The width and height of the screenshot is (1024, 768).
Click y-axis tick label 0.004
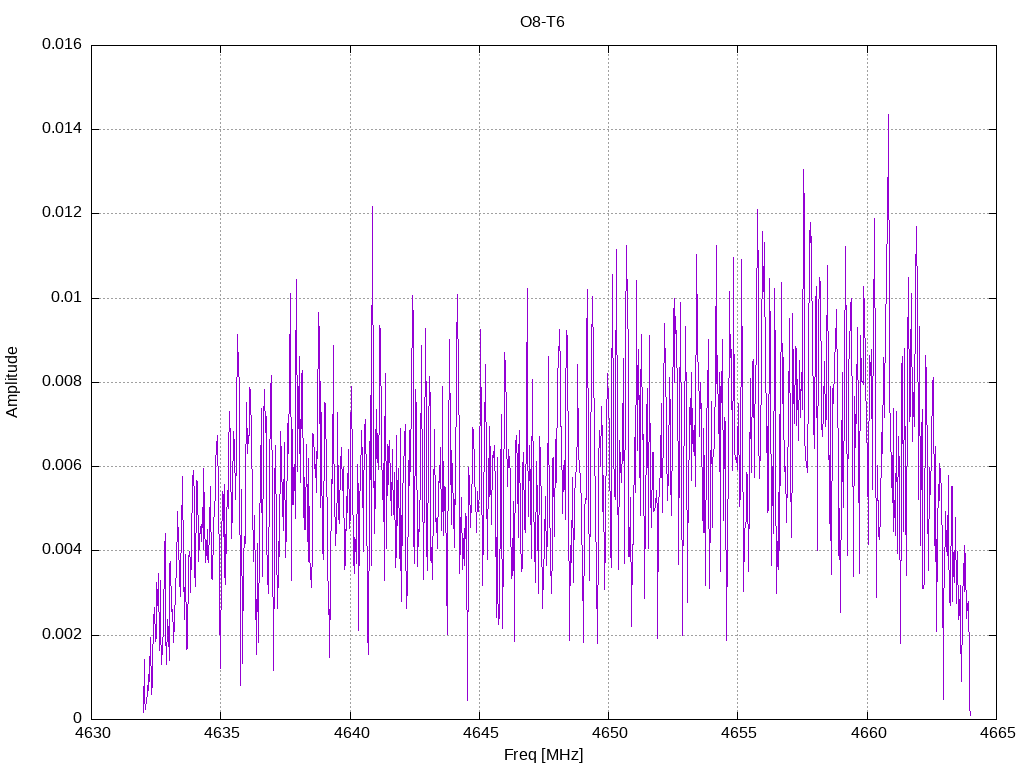[x=62, y=550]
